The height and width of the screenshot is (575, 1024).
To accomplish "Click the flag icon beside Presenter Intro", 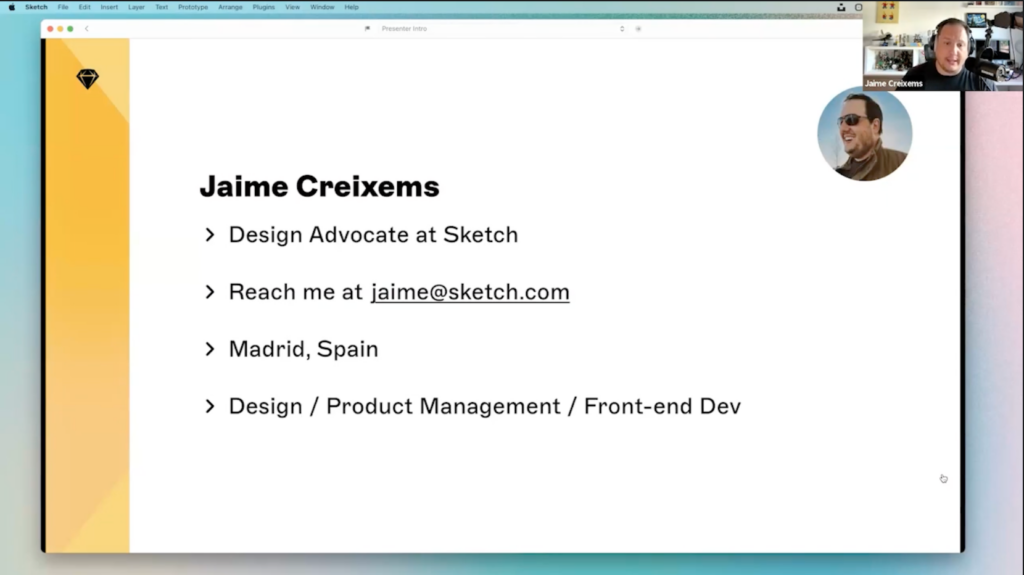I will (x=367, y=29).
